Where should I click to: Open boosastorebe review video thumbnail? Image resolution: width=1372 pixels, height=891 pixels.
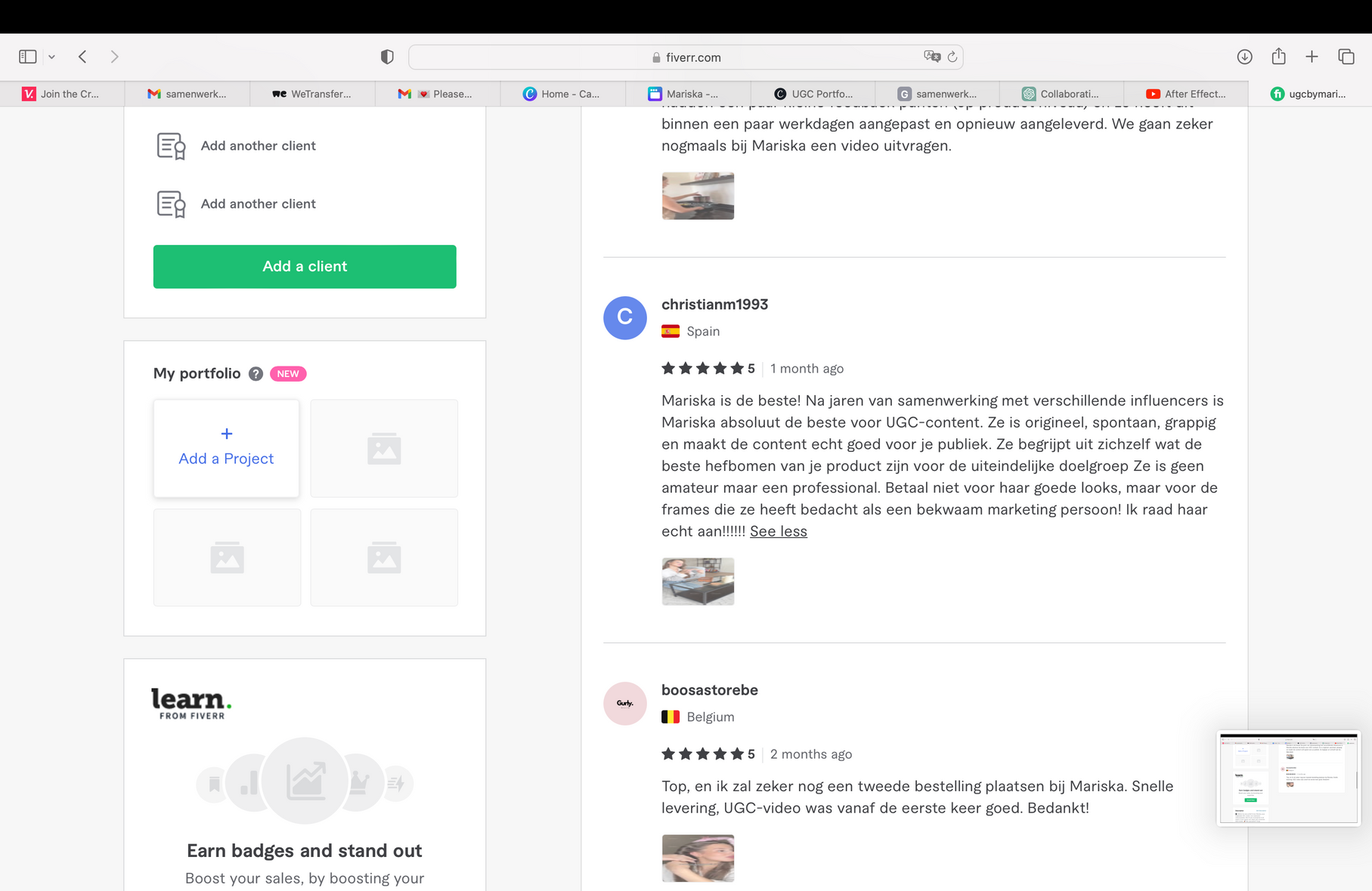point(698,858)
